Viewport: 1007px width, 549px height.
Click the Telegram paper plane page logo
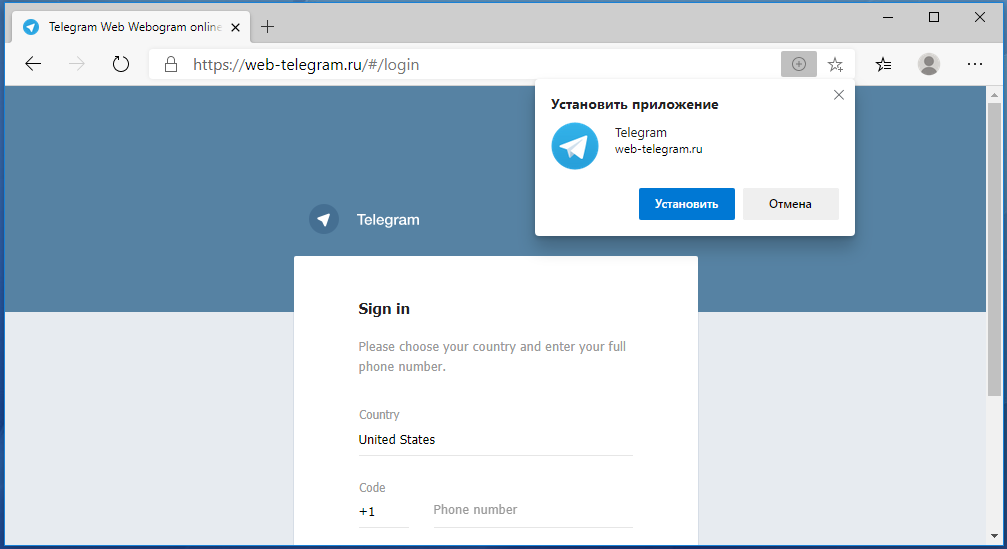[324, 220]
